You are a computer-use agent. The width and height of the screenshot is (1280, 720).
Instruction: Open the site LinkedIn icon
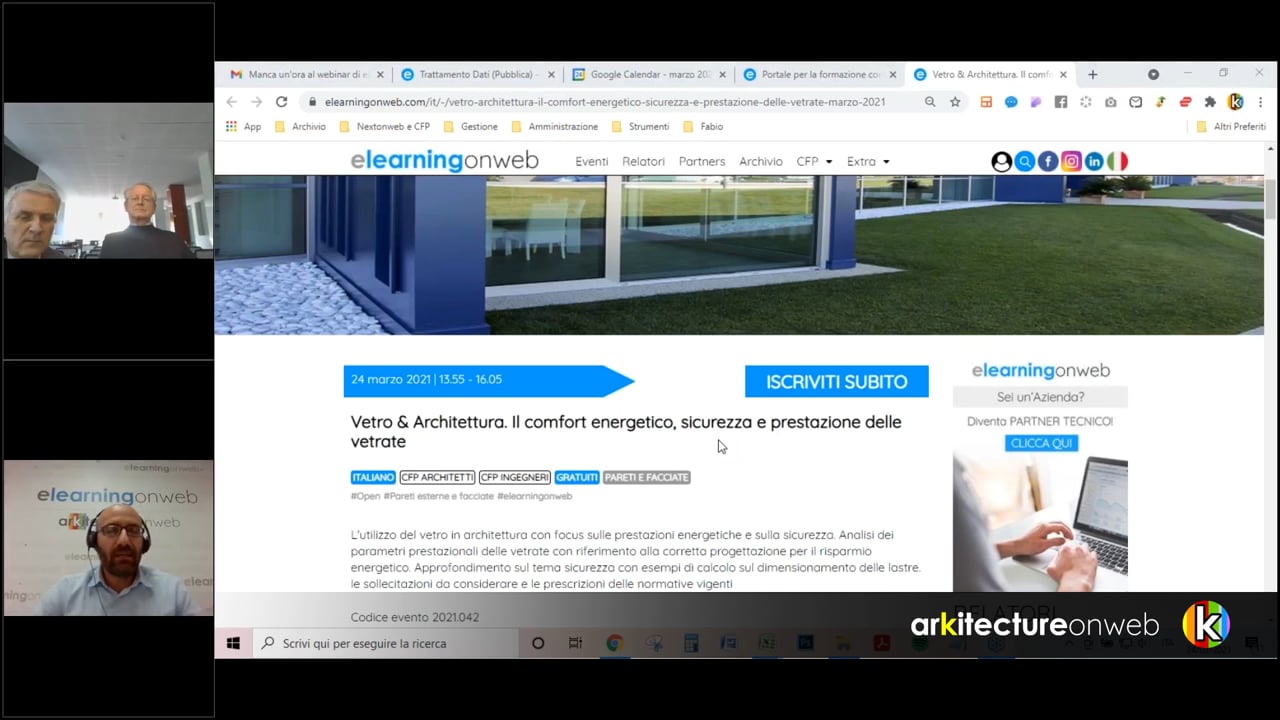click(x=1094, y=161)
